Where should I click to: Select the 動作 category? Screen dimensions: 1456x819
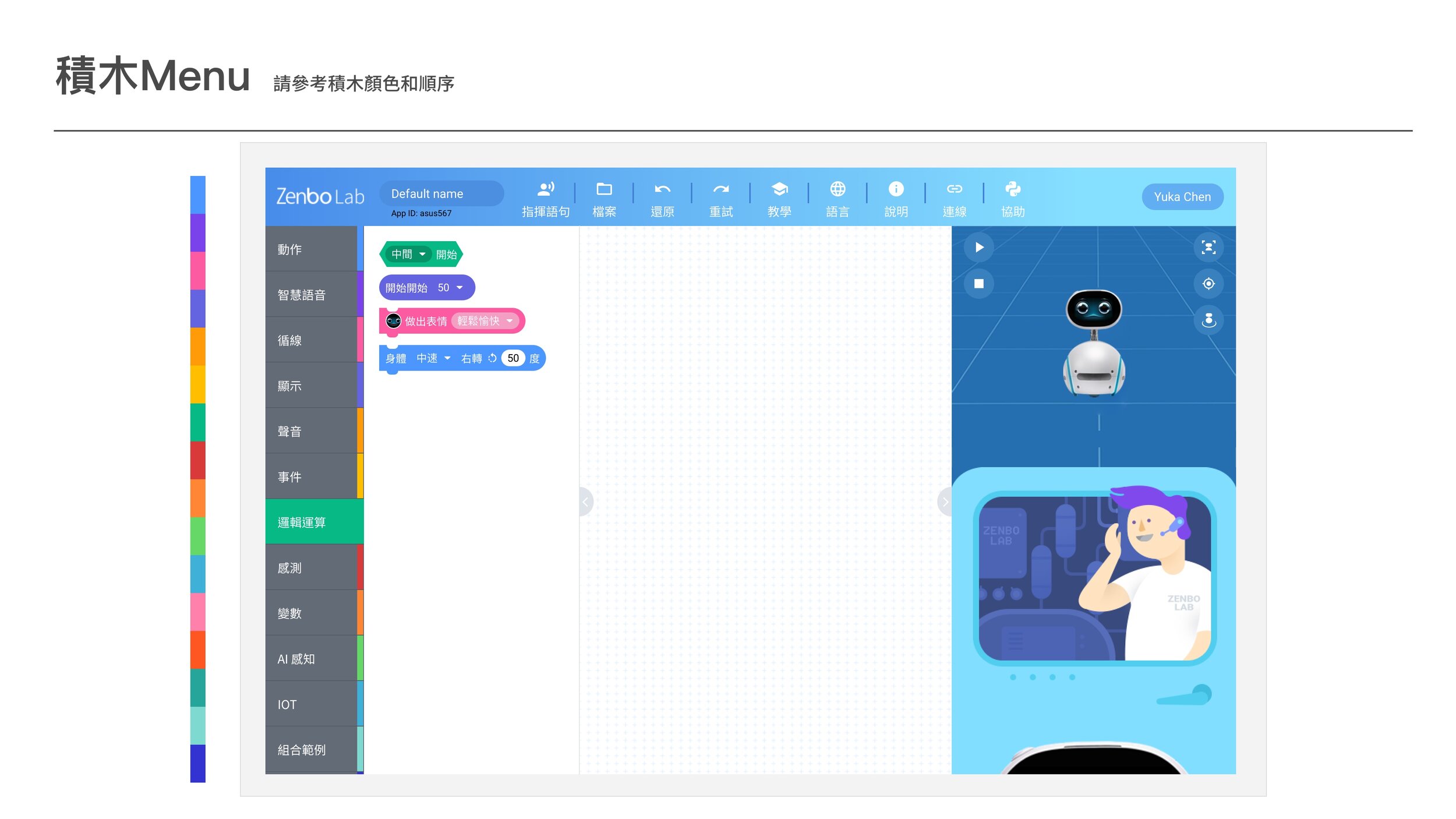[x=314, y=249]
